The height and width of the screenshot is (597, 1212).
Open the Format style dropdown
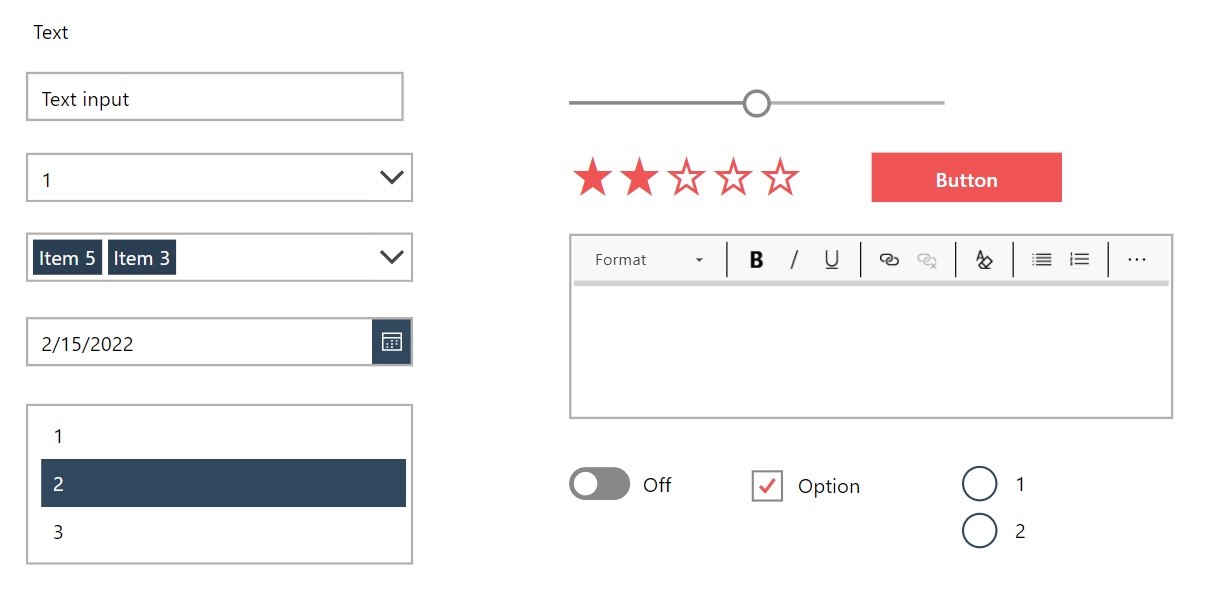point(648,259)
